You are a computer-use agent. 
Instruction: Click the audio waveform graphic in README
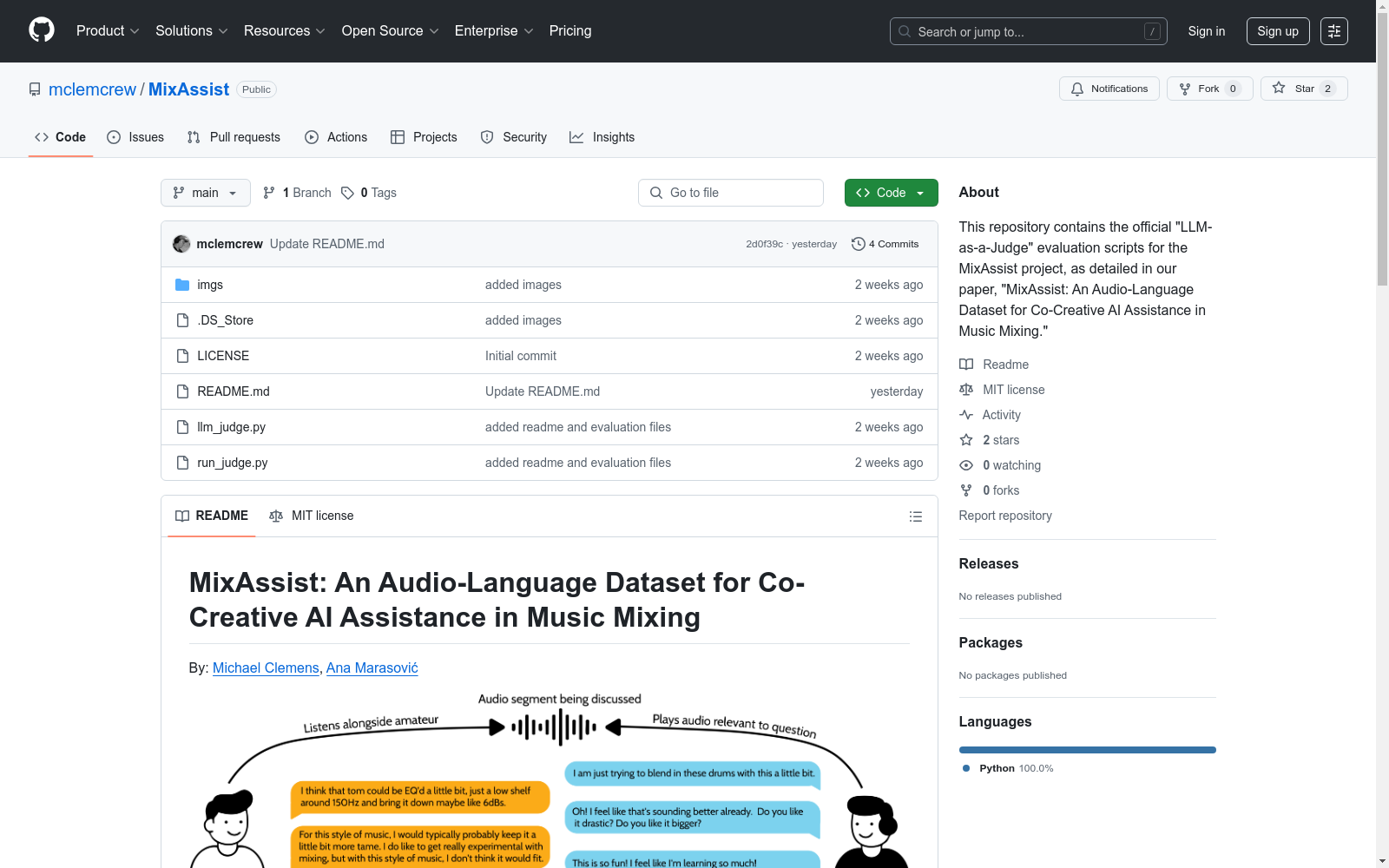click(555, 727)
